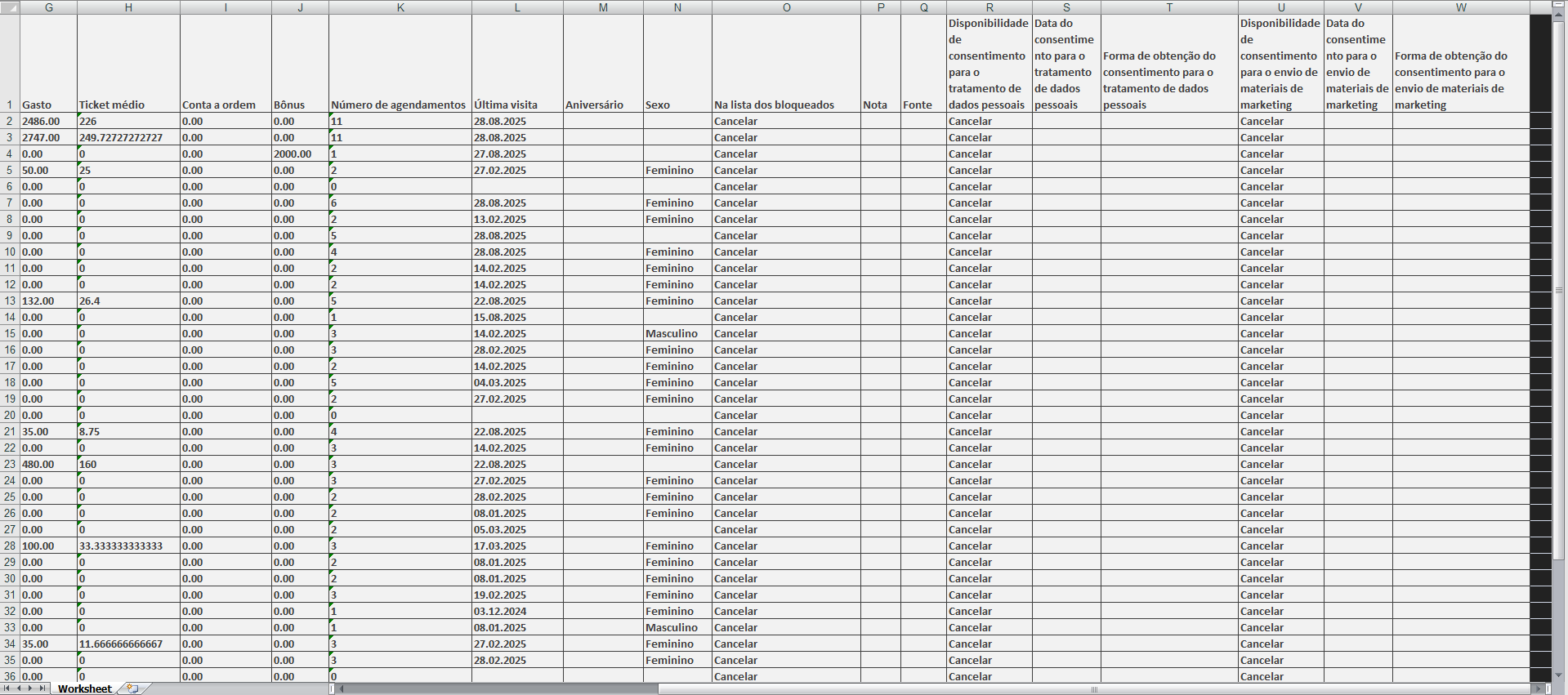Viewport: 1568px width, 695px height.
Task: Select row header 13
Action: [x=10, y=301]
